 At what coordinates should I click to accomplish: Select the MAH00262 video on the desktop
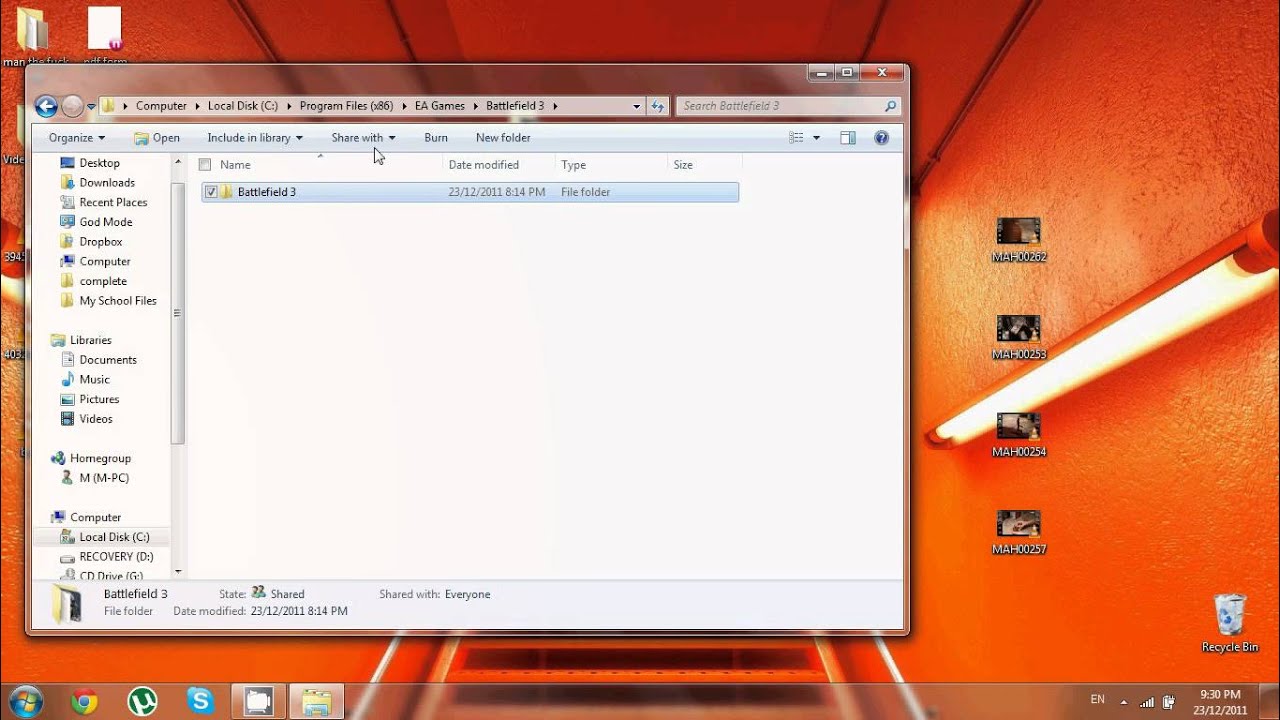[x=1019, y=240]
